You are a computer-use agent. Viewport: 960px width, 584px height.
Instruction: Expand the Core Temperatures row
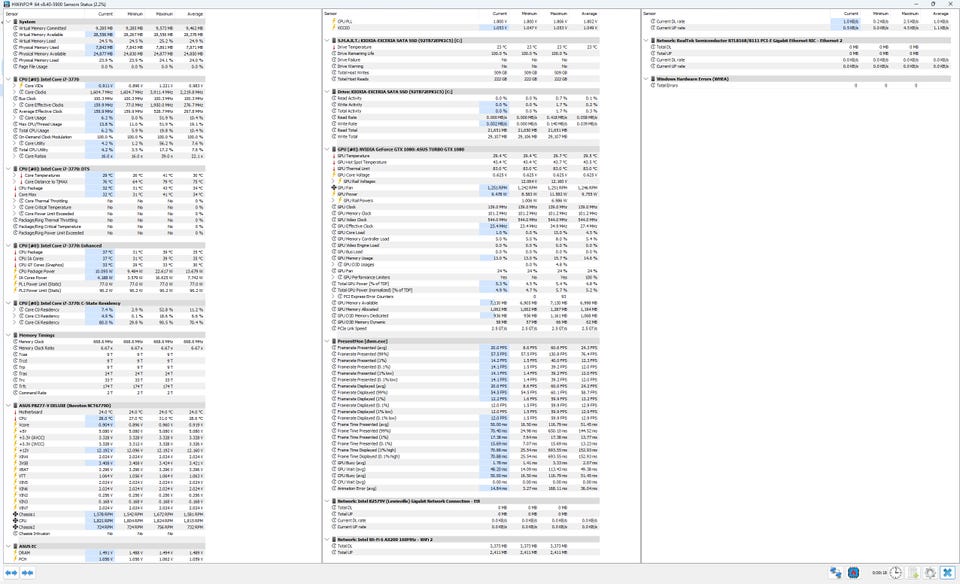tap(15, 175)
